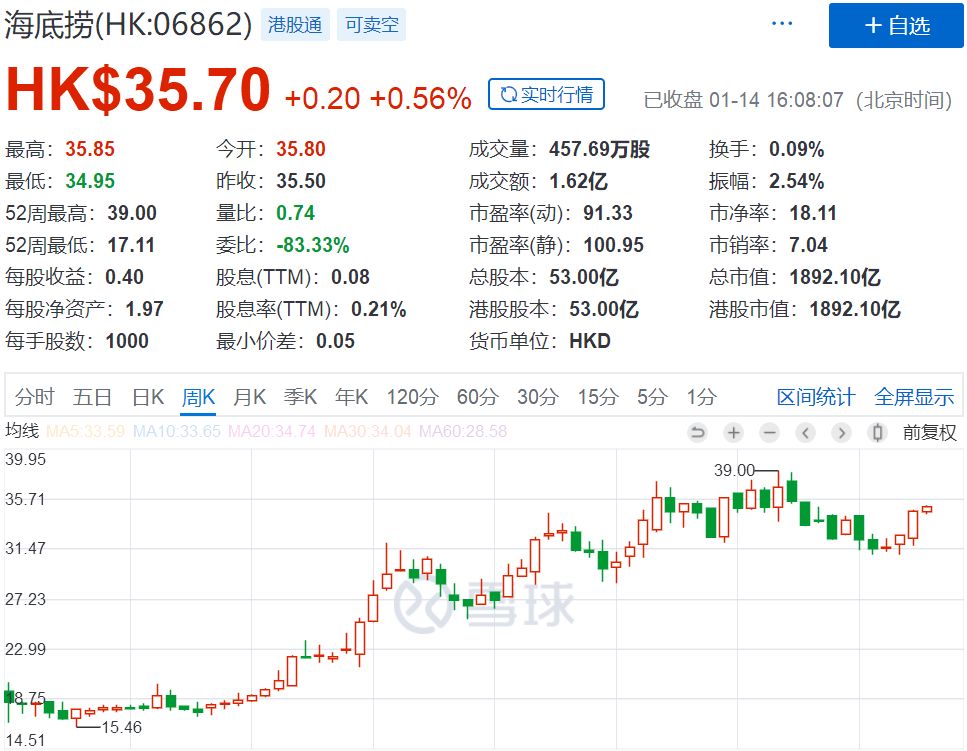Switch to the 30分 chart tab
This screenshot has width=967, height=751.
tap(538, 396)
